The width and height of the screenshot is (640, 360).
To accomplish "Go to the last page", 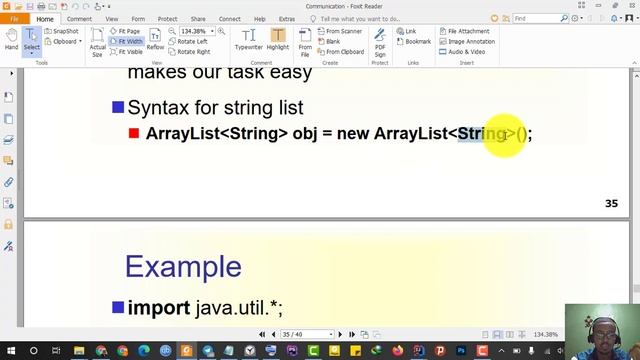I will pos(352,334).
